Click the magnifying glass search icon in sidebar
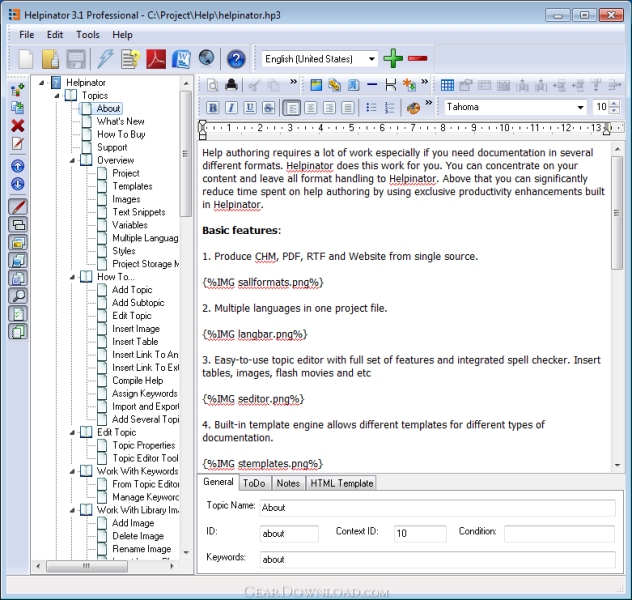The image size is (632, 600). coord(18,296)
